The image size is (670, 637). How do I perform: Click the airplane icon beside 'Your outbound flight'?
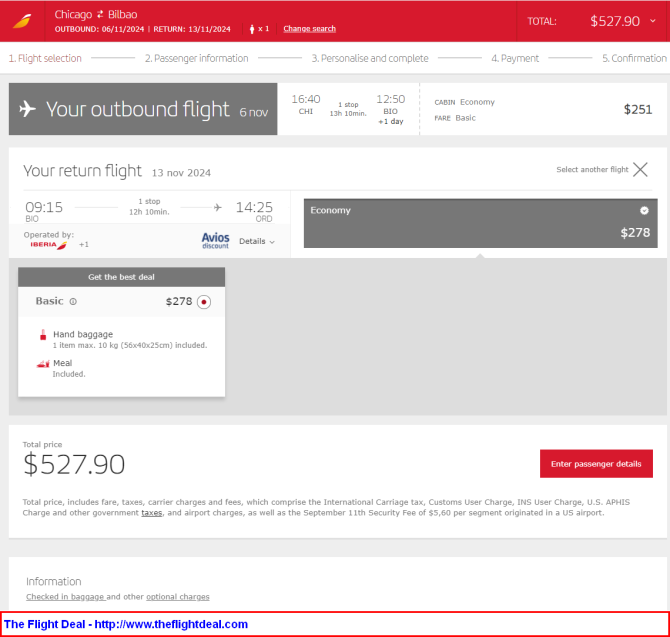pos(27,109)
